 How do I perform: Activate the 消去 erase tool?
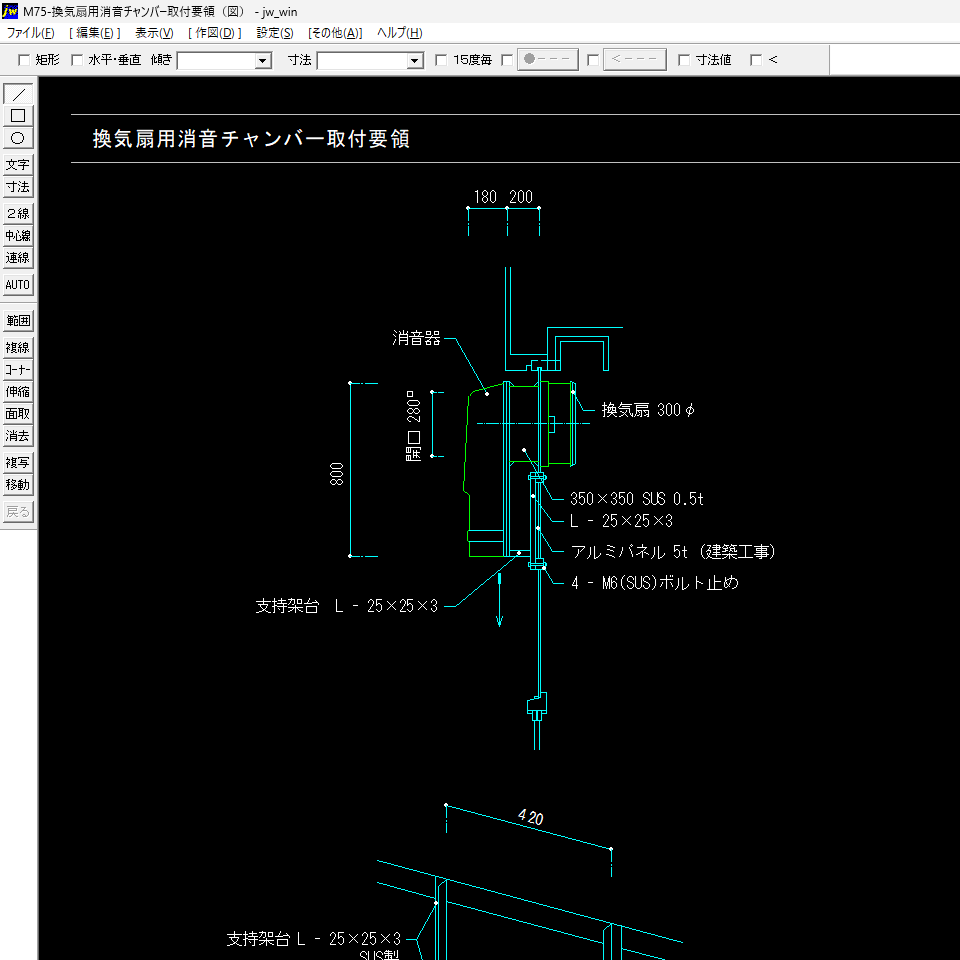18,436
